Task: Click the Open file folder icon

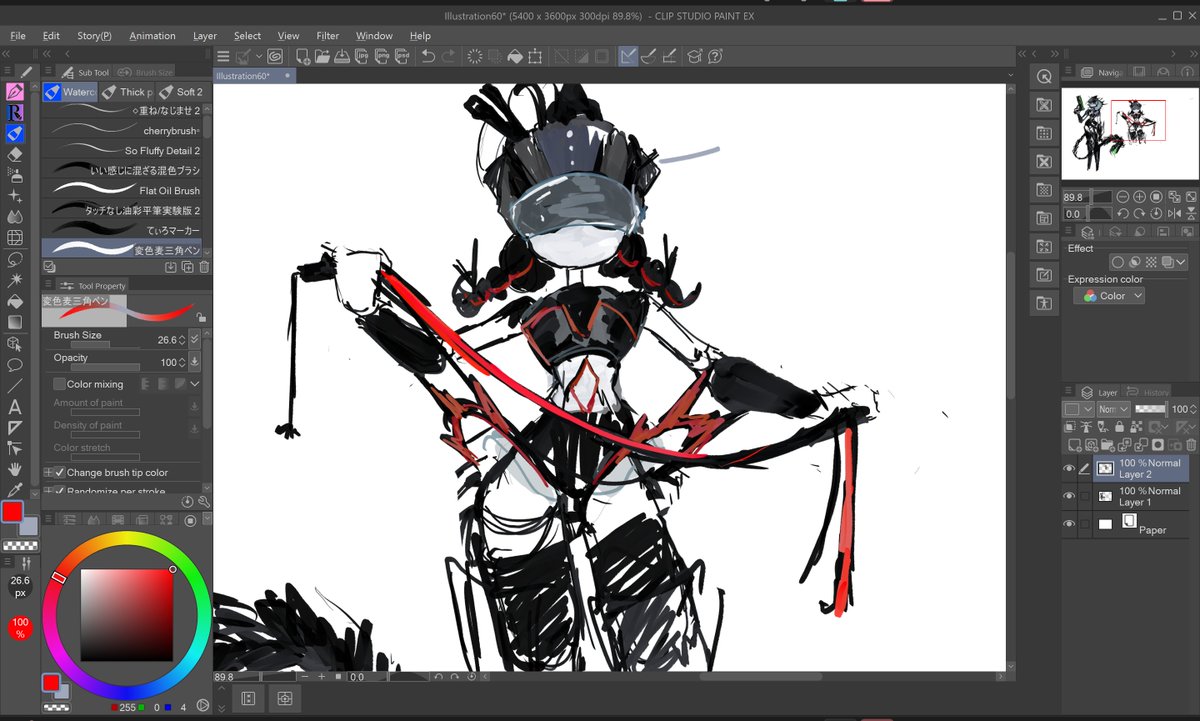Action: pos(322,57)
